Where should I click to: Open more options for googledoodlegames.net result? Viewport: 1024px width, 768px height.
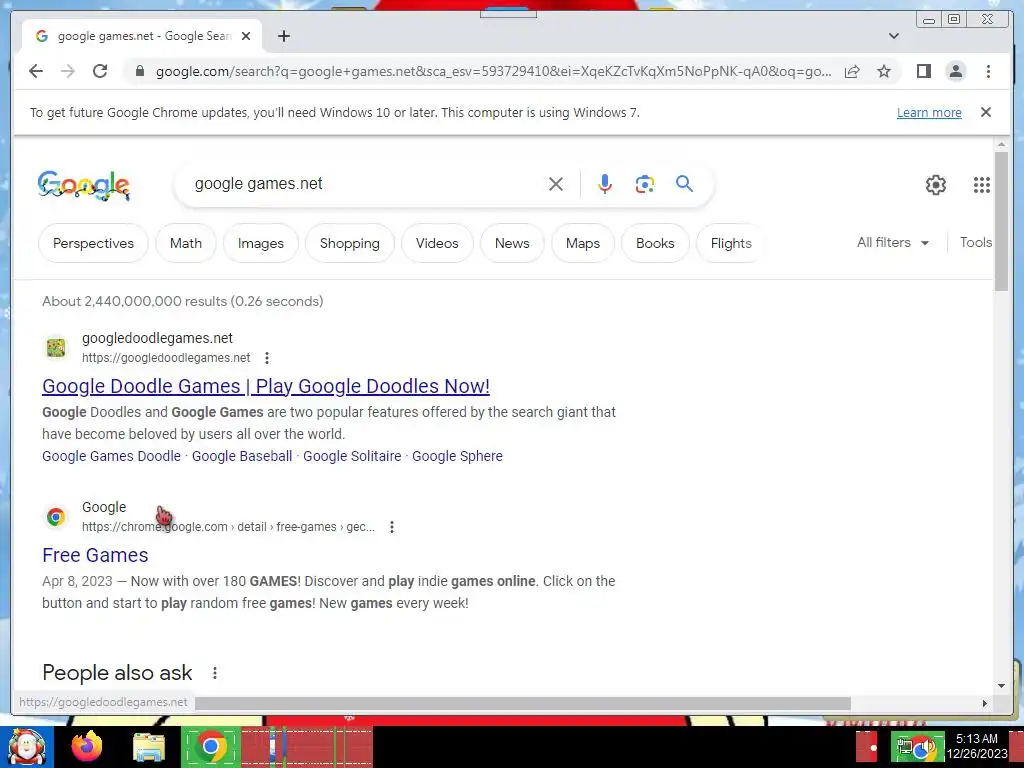(266, 358)
